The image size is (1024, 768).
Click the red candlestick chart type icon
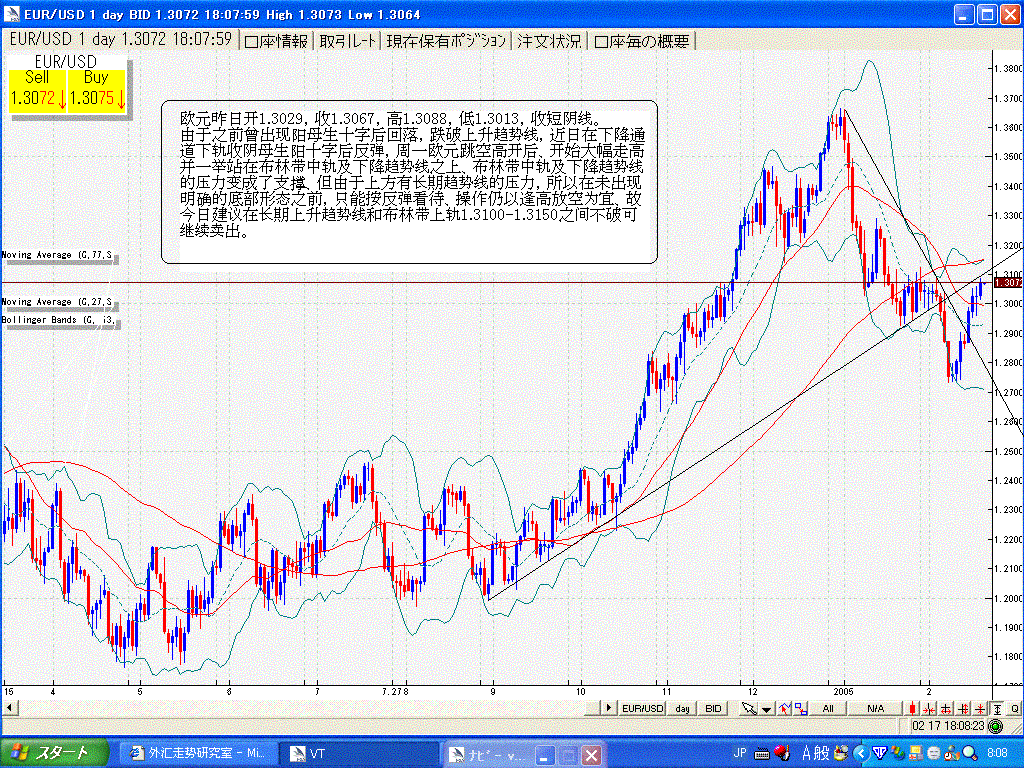point(912,709)
